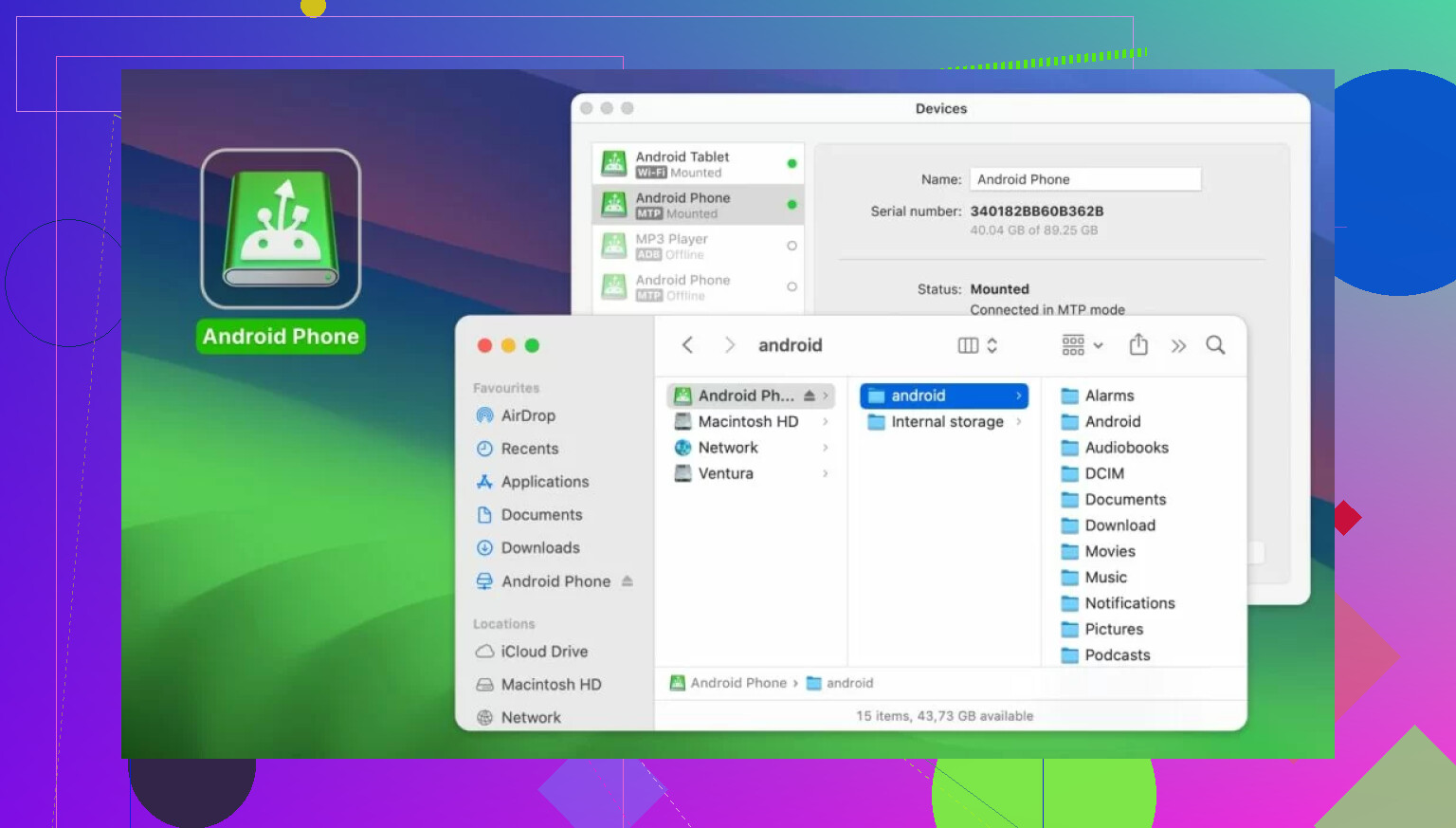Click Android Phone in the Finder path bar
Screen dimensions: 1456x828
[x=728, y=683]
